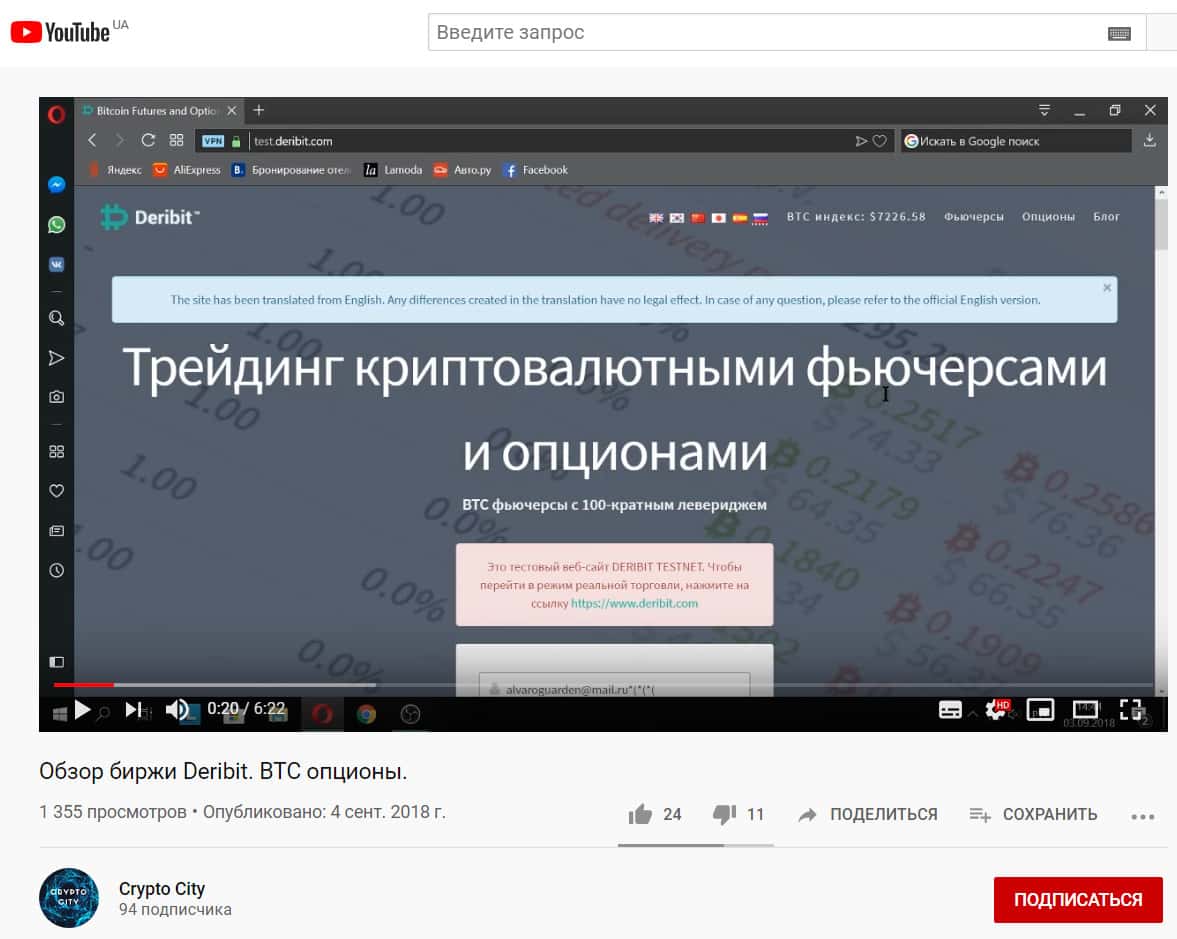Open Crypto City channel avatar
1177x939 pixels.
69,898
